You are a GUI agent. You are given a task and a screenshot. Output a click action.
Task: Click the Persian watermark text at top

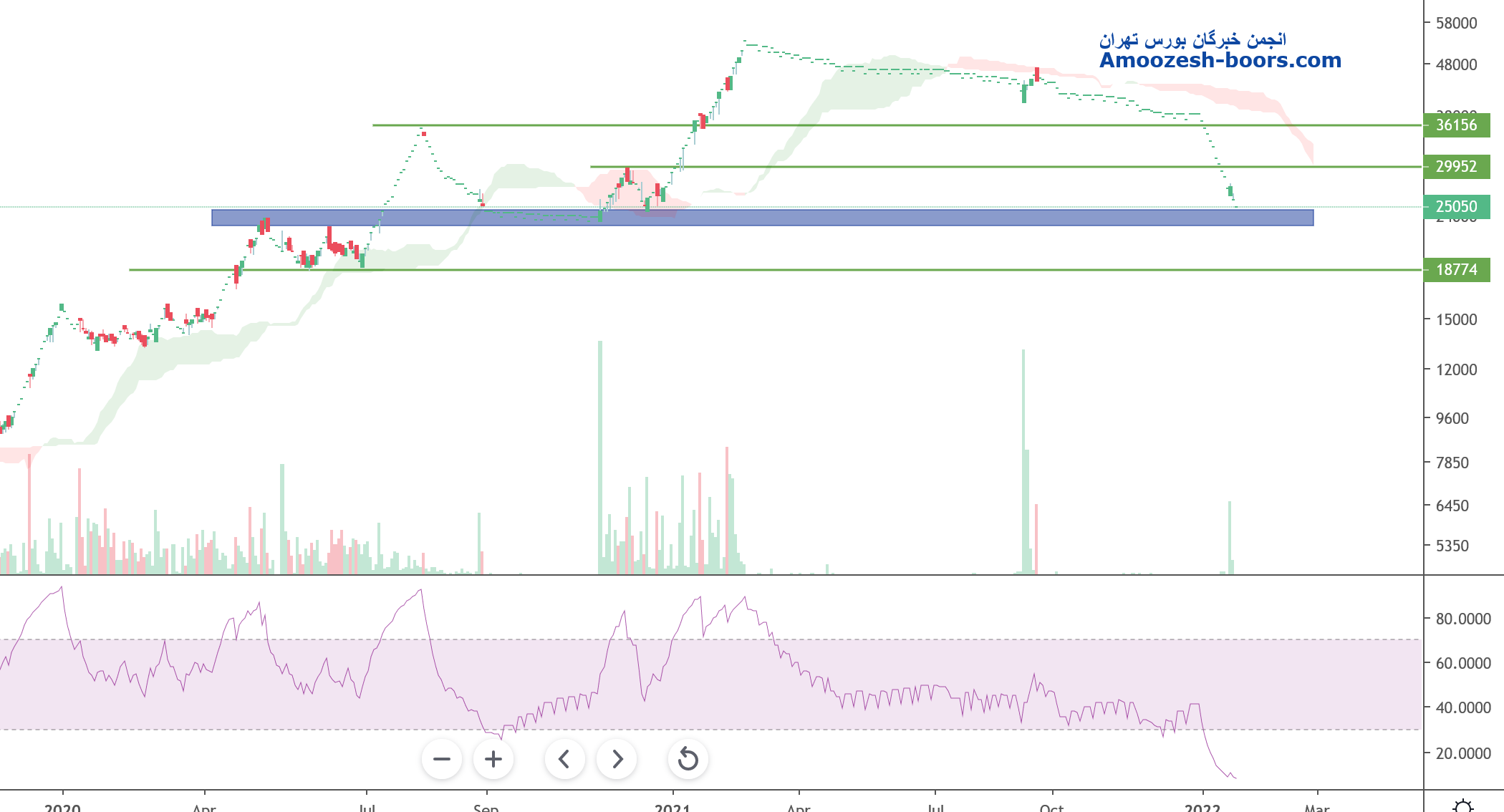(1192, 39)
